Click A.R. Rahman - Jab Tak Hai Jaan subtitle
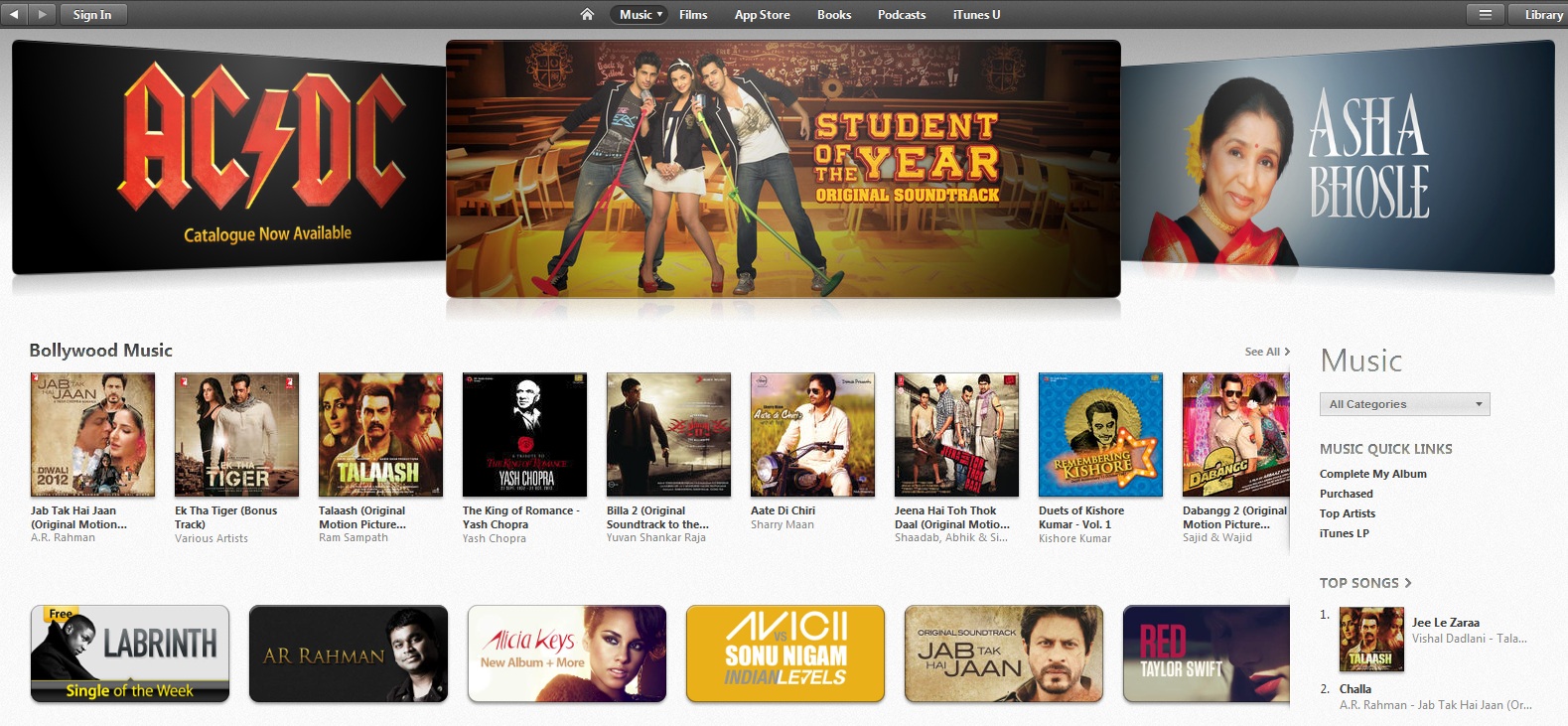1568x726 pixels. click(x=1436, y=705)
